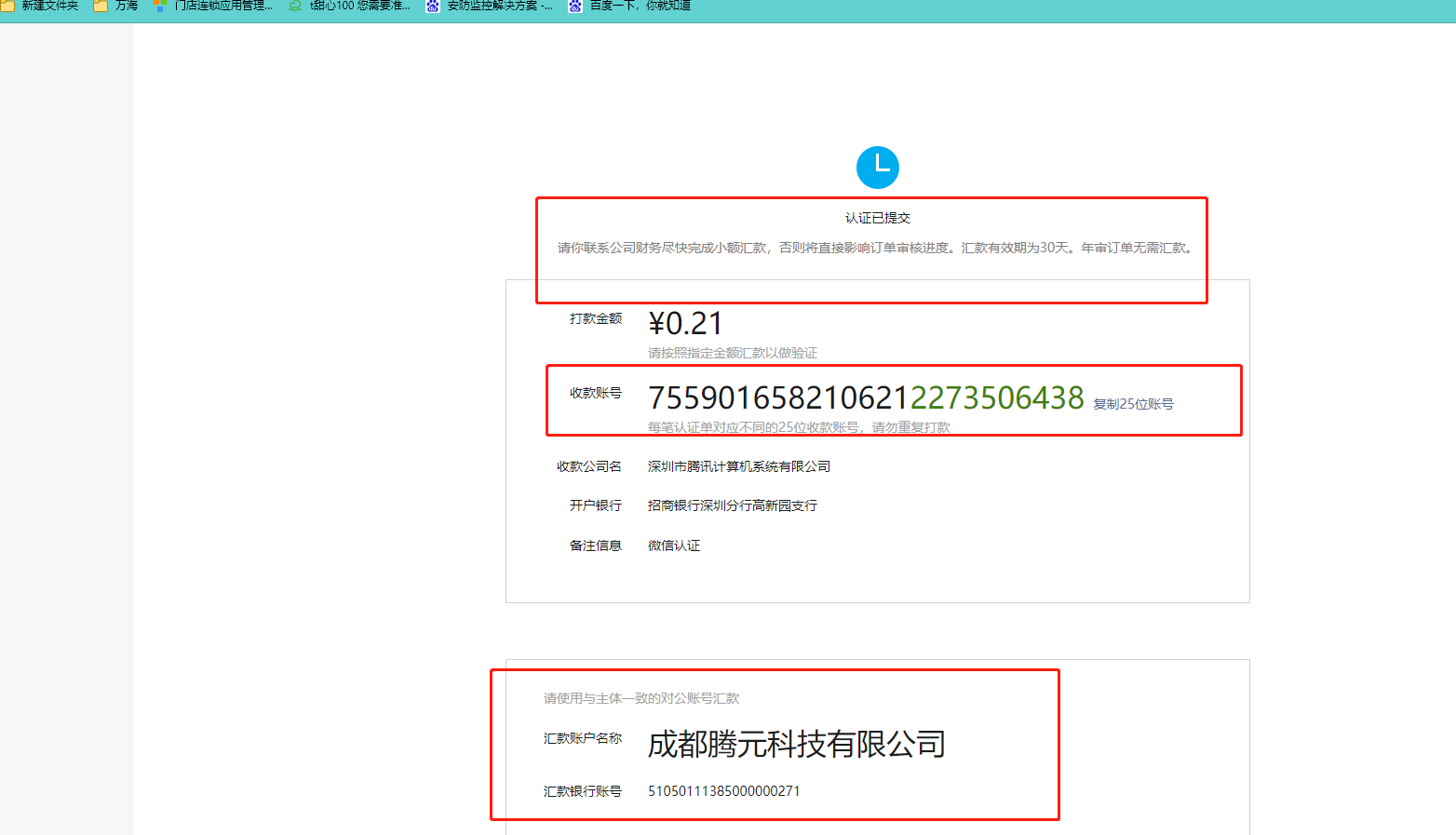Select the text 深圳市腾讯计算机系统有限公司
1456x835 pixels.
coord(739,466)
